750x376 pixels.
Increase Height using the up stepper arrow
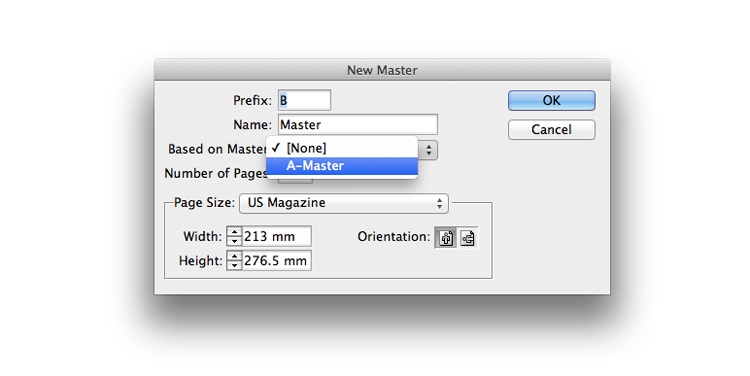(x=234, y=256)
